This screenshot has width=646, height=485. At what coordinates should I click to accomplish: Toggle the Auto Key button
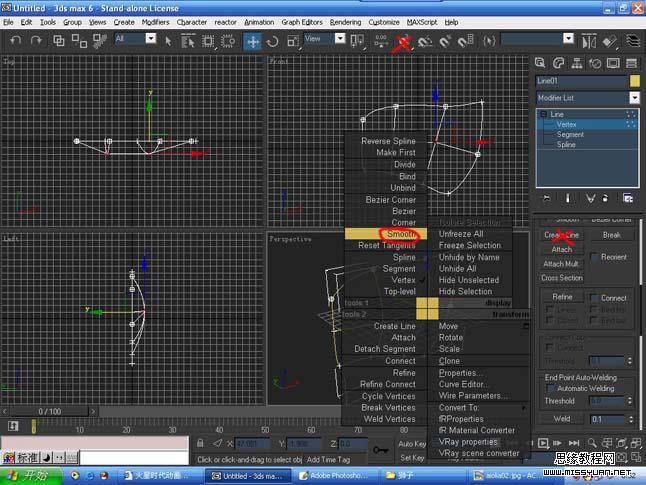pos(412,444)
